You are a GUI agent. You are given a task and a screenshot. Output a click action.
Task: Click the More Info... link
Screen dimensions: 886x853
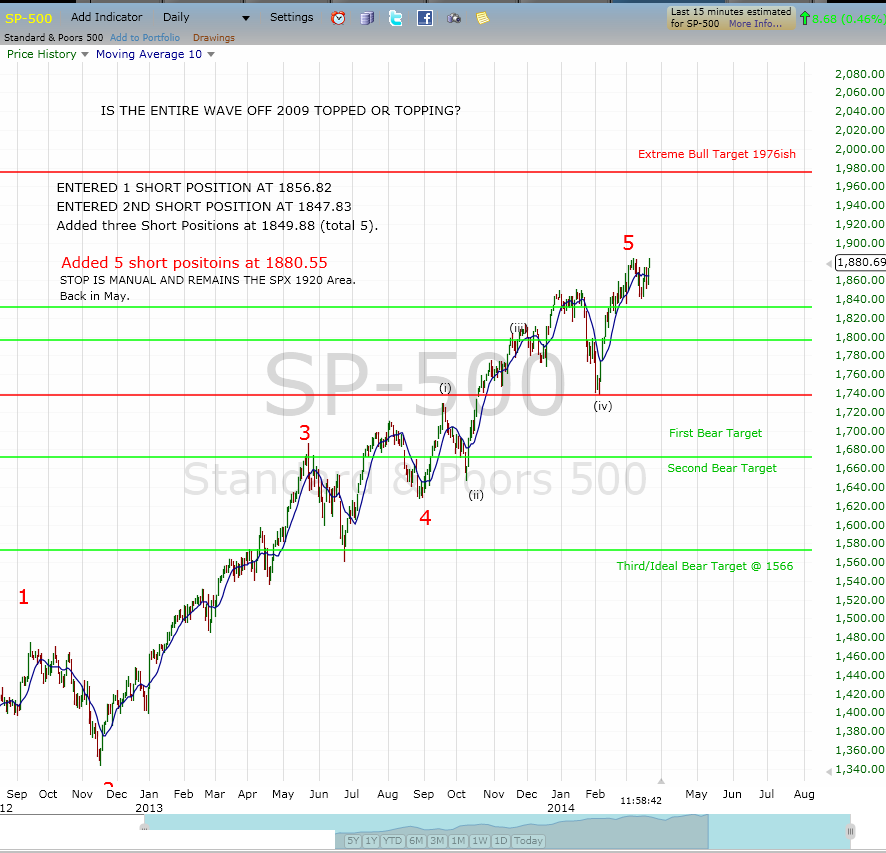tap(755, 24)
